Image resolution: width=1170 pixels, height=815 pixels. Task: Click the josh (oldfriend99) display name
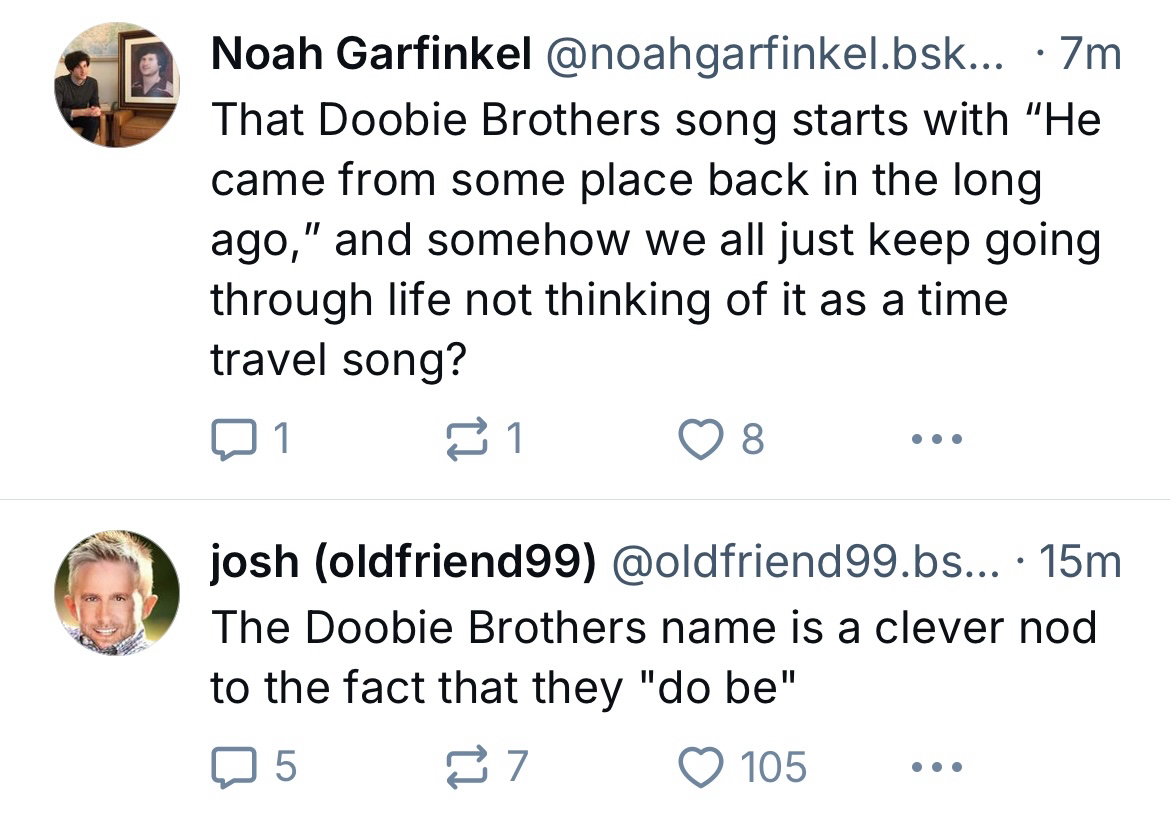tap(402, 564)
